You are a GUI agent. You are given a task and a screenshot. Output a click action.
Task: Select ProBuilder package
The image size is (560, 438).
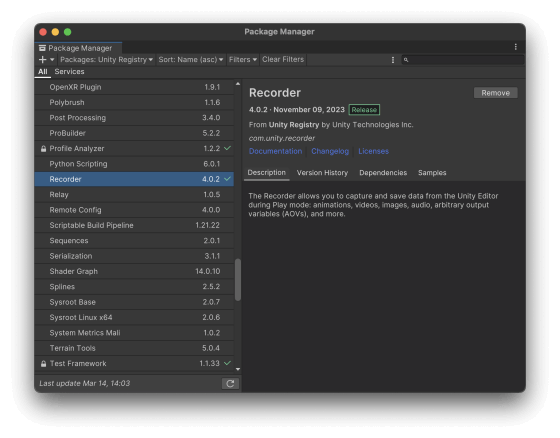134,133
